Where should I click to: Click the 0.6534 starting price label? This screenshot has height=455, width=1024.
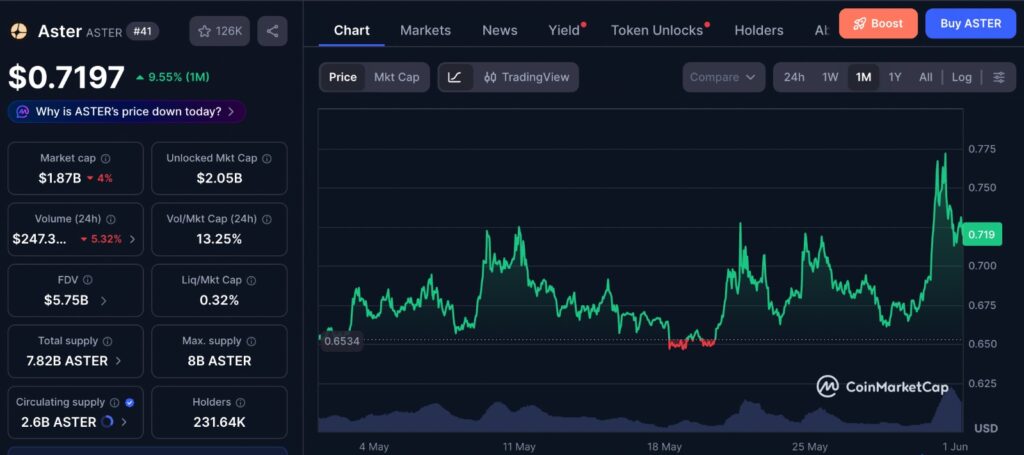(342, 340)
